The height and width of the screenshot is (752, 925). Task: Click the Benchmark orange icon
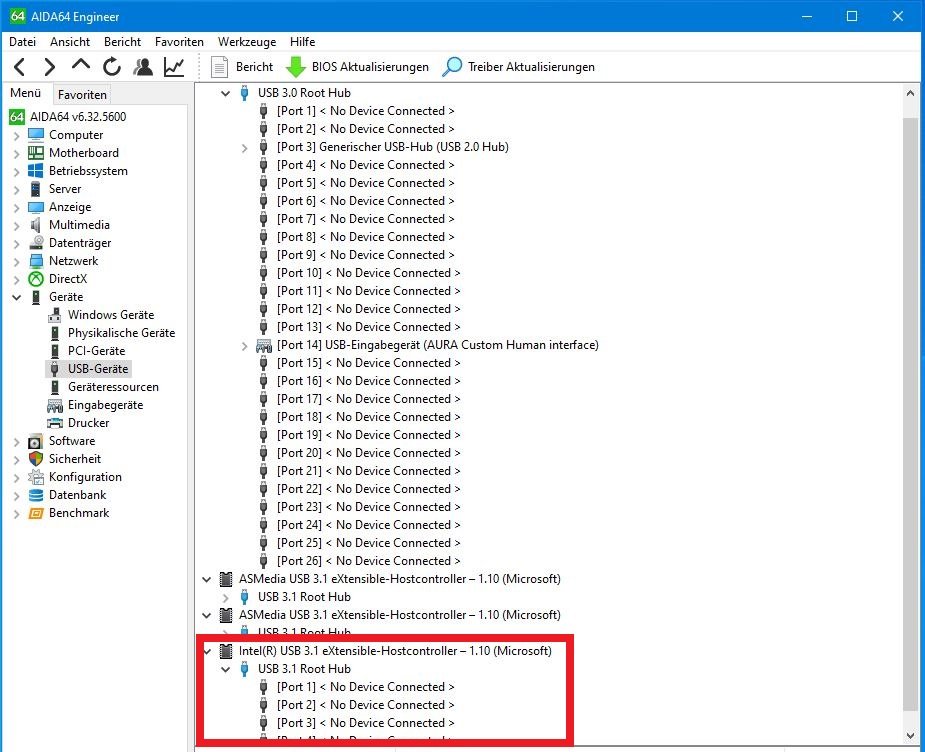pyautogui.click(x=36, y=513)
